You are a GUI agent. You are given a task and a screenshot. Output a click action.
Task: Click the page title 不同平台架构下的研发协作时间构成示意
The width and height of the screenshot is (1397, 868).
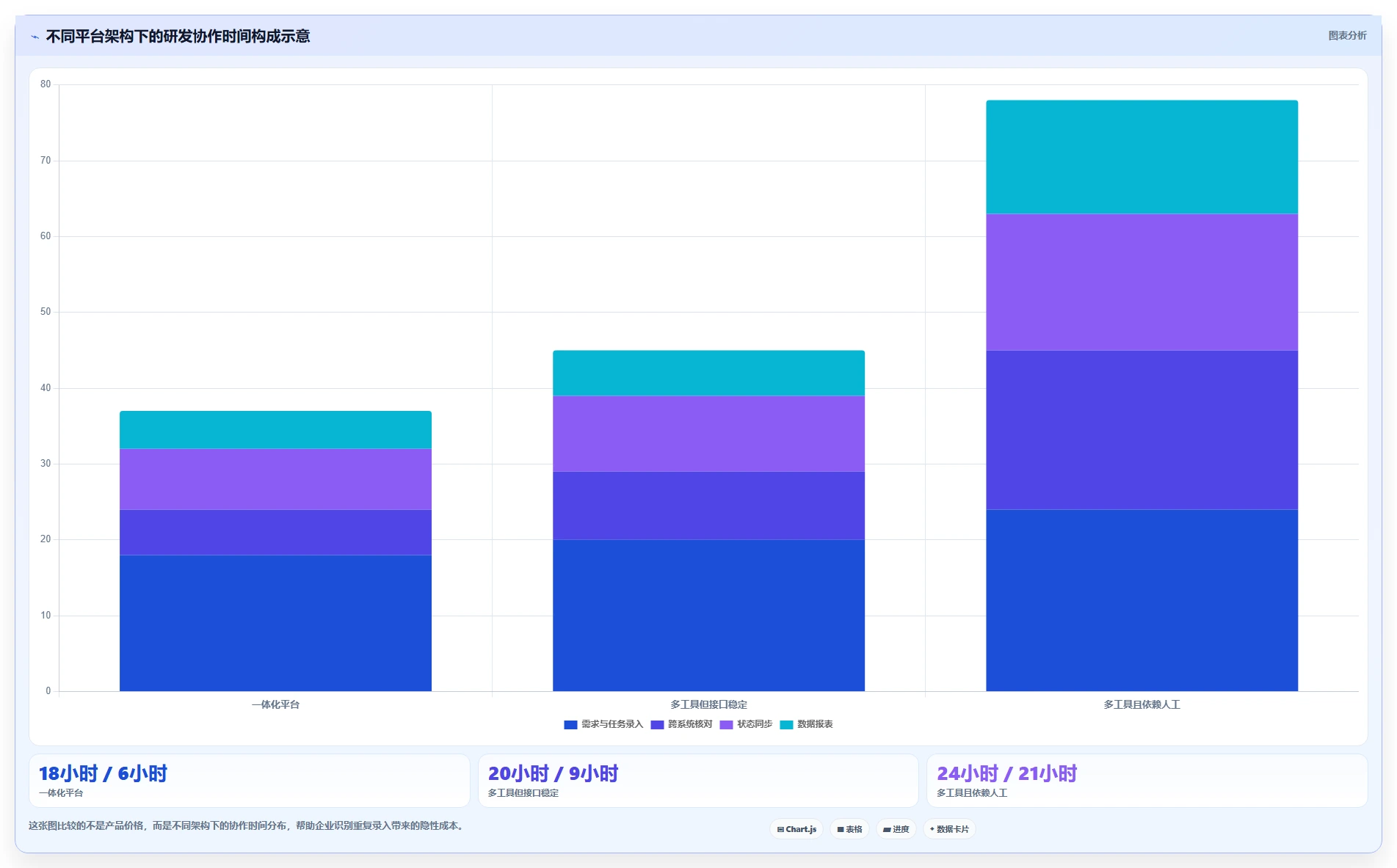coord(178,36)
